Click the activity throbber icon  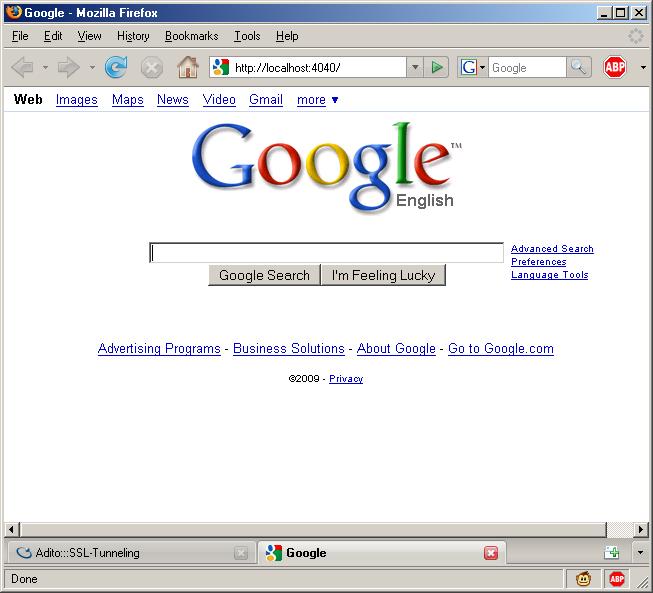pos(636,36)
